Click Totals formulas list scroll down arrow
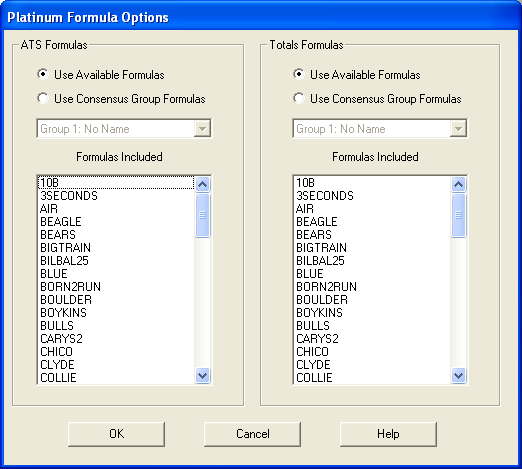This screenshot has height=469, width=522. click(459, 376)
